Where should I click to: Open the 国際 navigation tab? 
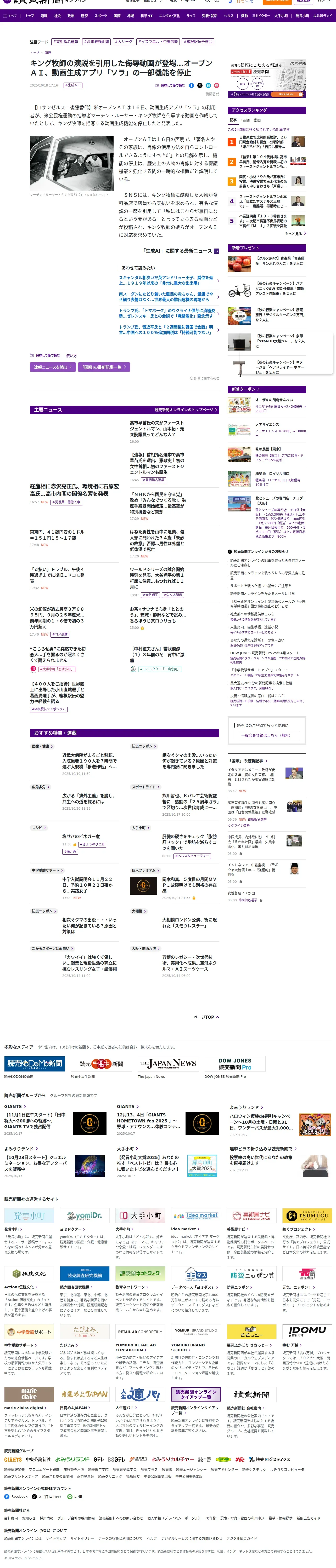tap(117, 16)
